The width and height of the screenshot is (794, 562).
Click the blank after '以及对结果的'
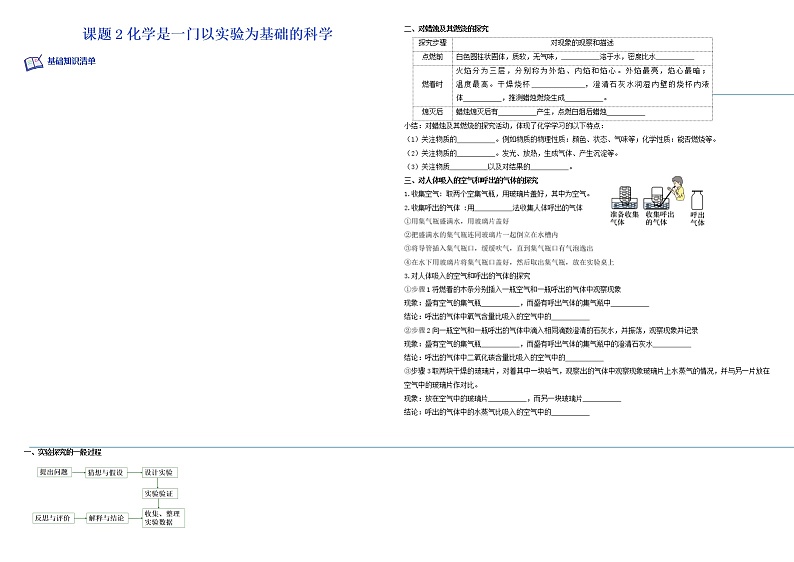pyautogui.click(x=549, y=168)
